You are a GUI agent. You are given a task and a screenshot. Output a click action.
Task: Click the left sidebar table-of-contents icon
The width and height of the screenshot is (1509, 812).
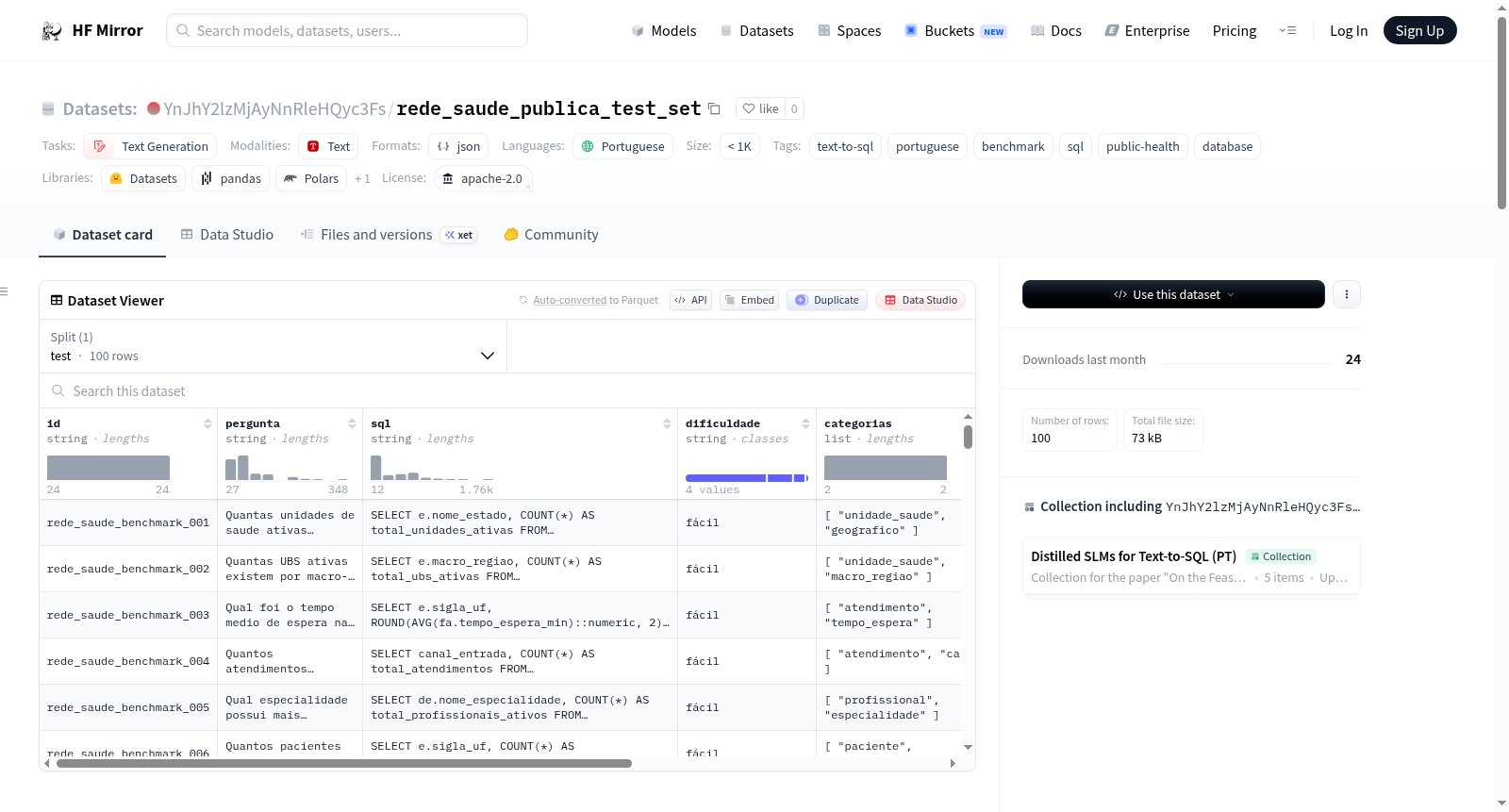coord(4,291)
